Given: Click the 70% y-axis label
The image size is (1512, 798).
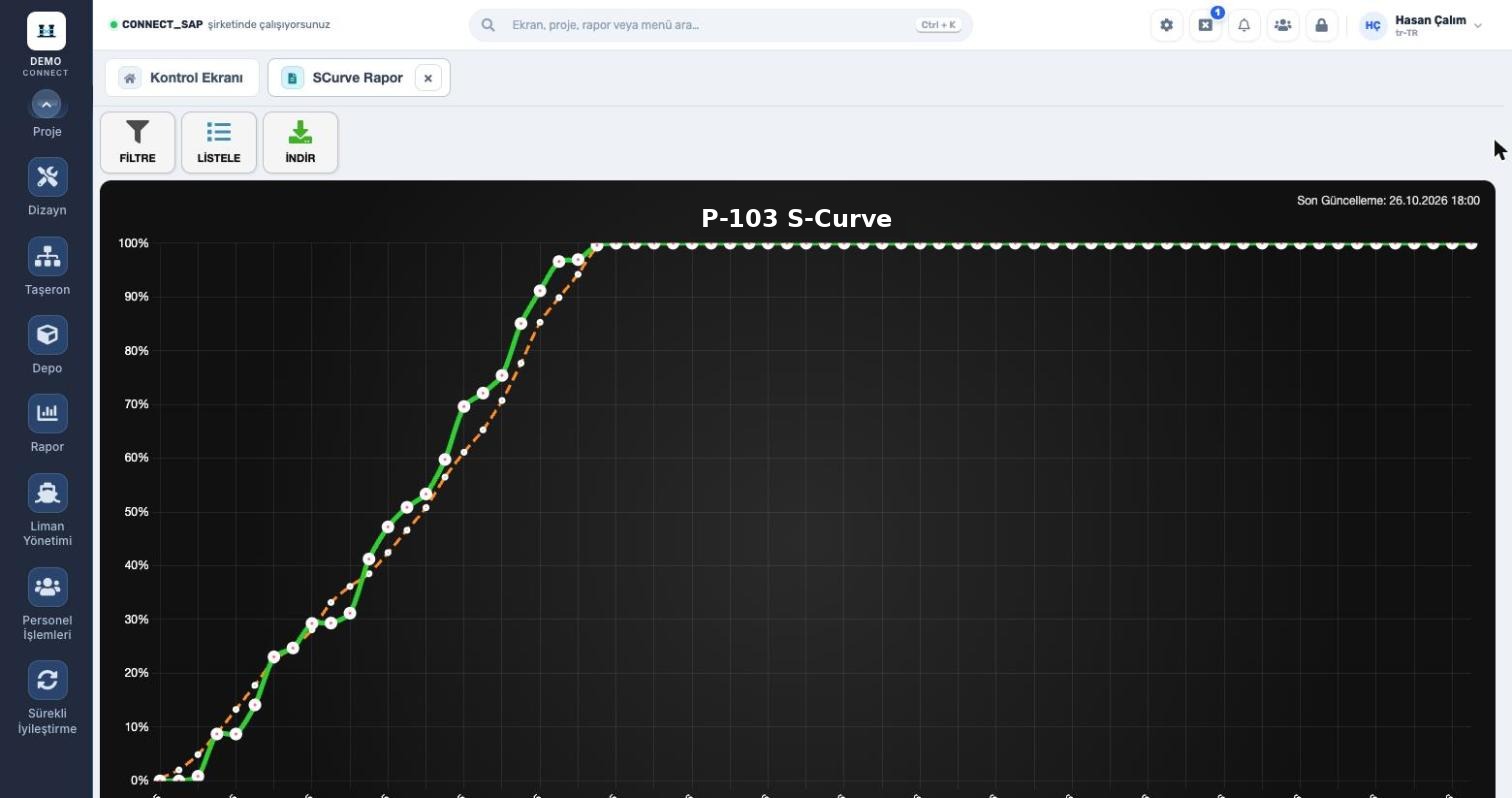Looking at the screenshot, I should pyautogui.click(x=135, y=404).
